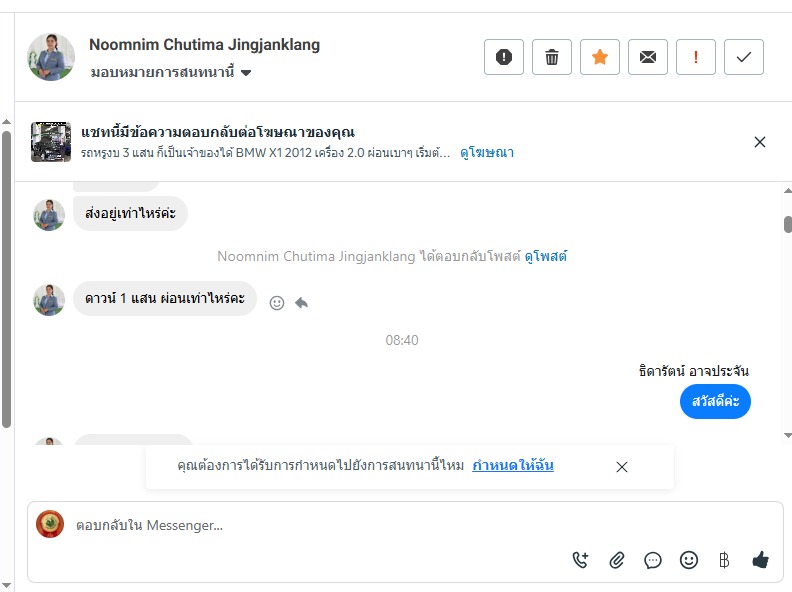Toggle the orange star follow-up flag
The height and width of the screenshot is (592, 792).
(x=600, y=57)
